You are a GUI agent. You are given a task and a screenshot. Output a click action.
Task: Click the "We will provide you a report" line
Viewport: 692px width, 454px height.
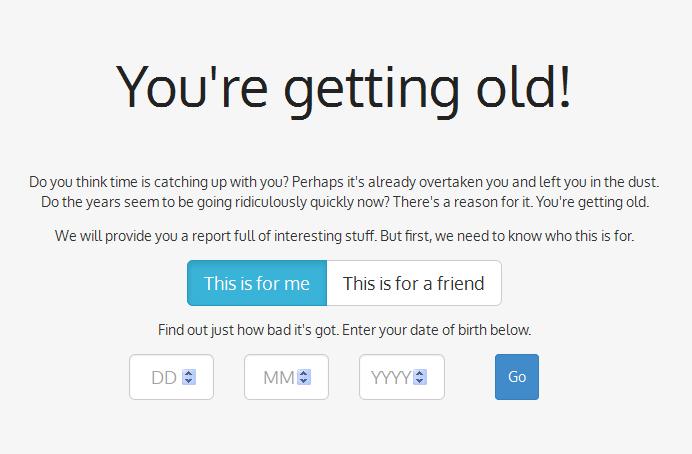coord(345,237)
